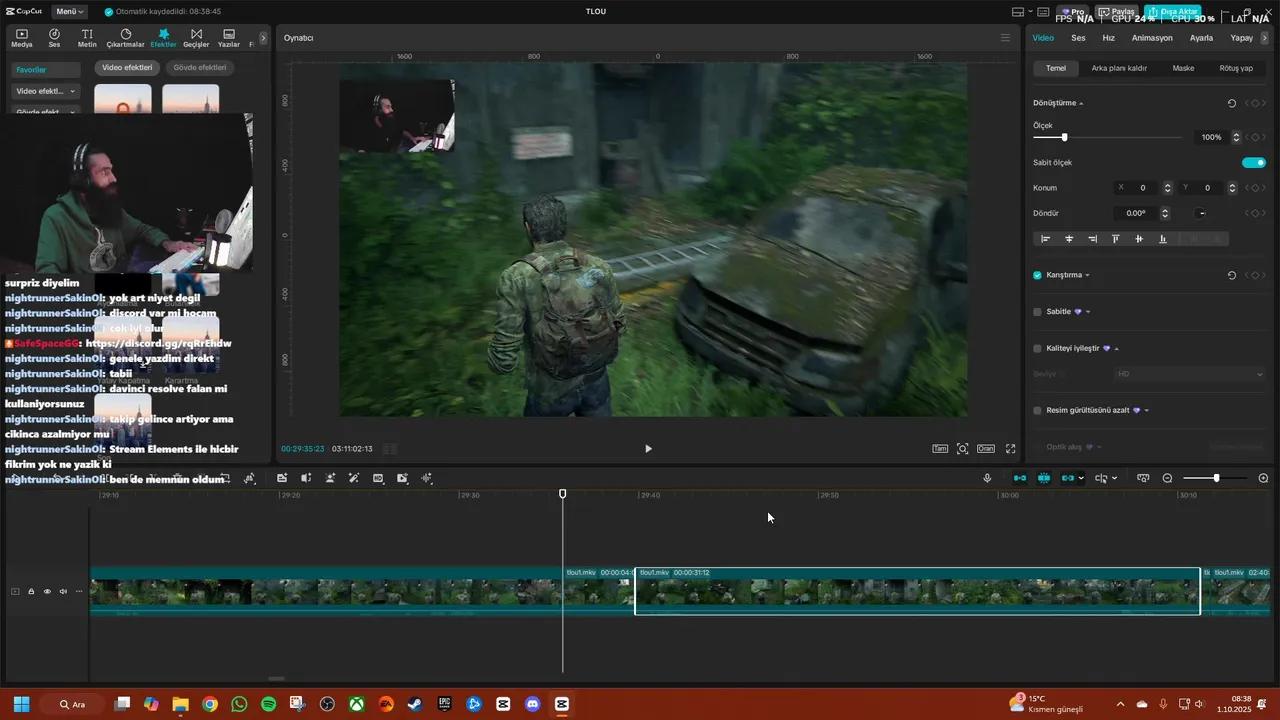Click the reset Karıştırma icon
This screenshot has width=1280, height=720.
(x=1231, y=275)
